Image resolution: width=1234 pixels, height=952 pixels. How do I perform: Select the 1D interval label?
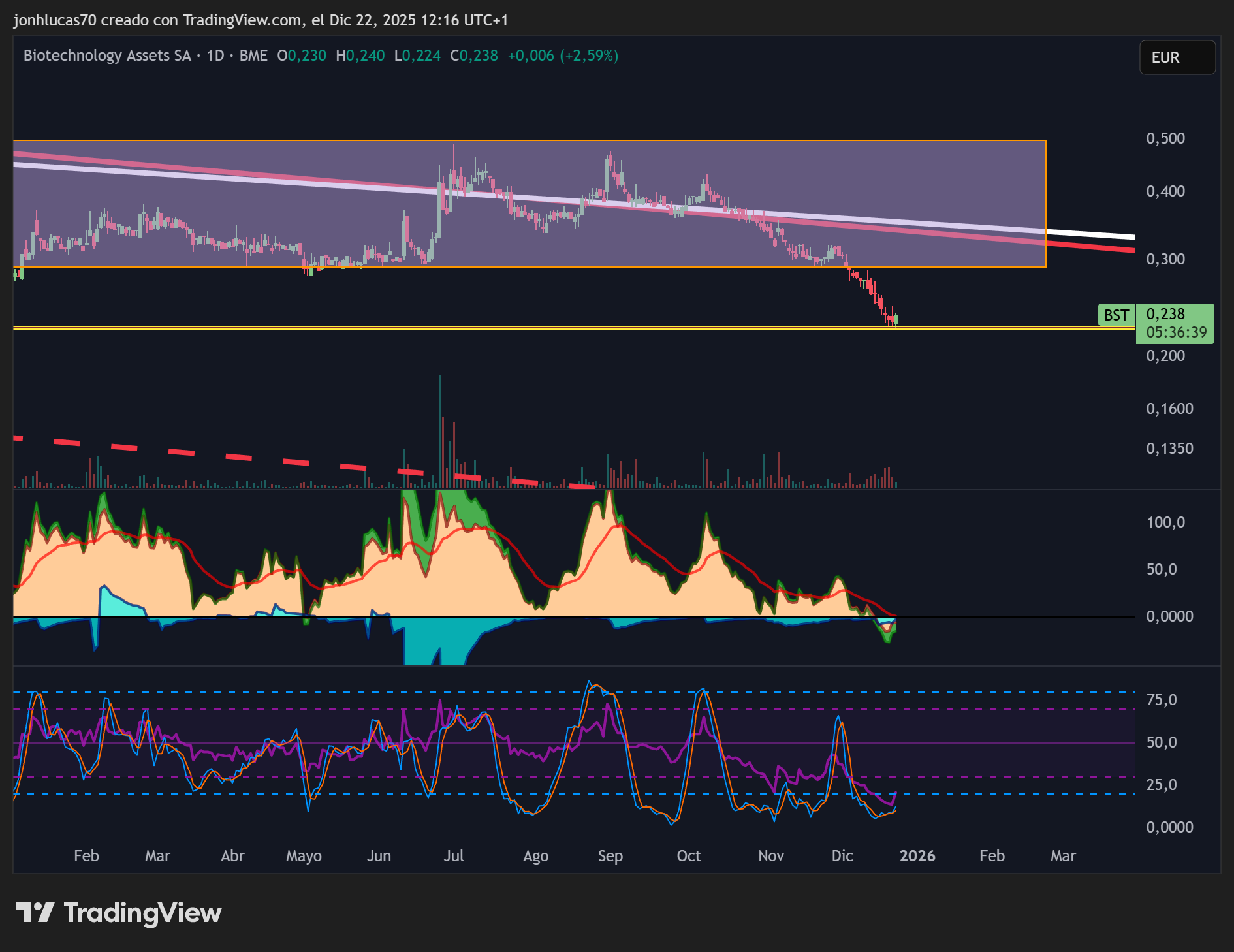pyautogui.click(x=215, y=56)
